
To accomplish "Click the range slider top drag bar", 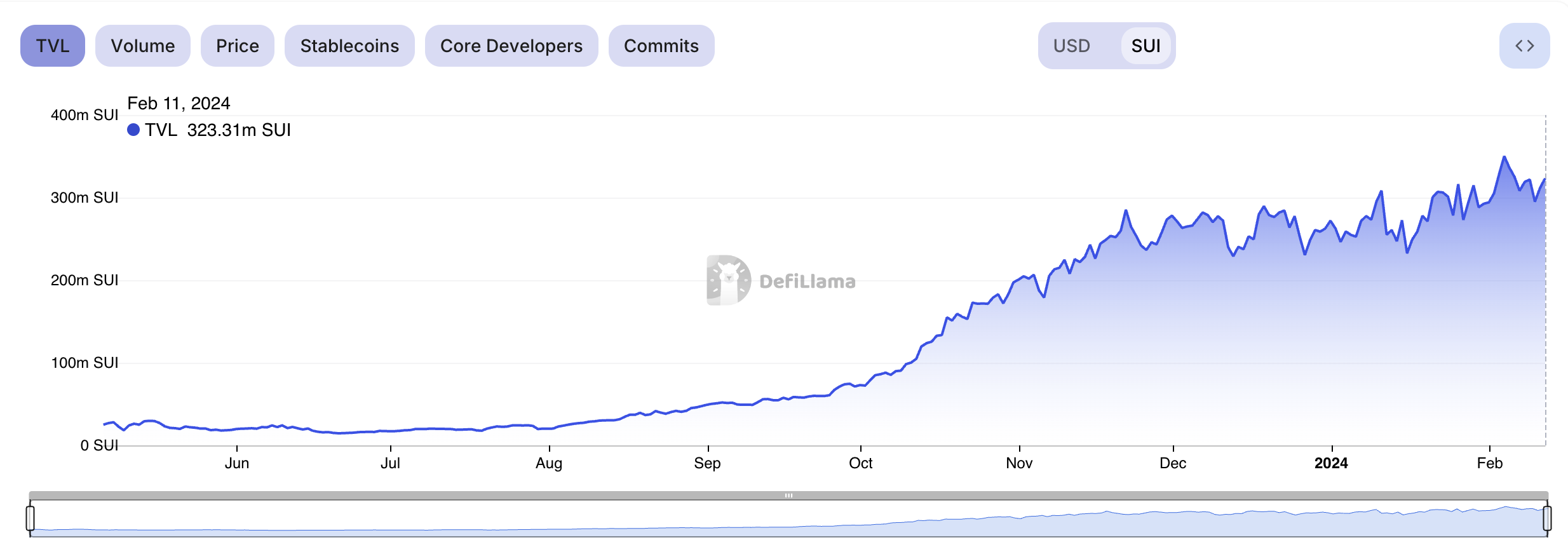I will coord(788,496).
